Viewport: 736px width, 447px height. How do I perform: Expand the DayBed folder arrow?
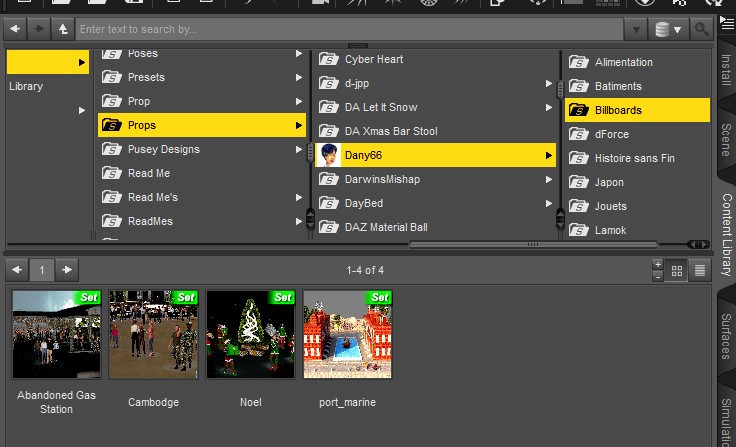[x=548, y=203]
